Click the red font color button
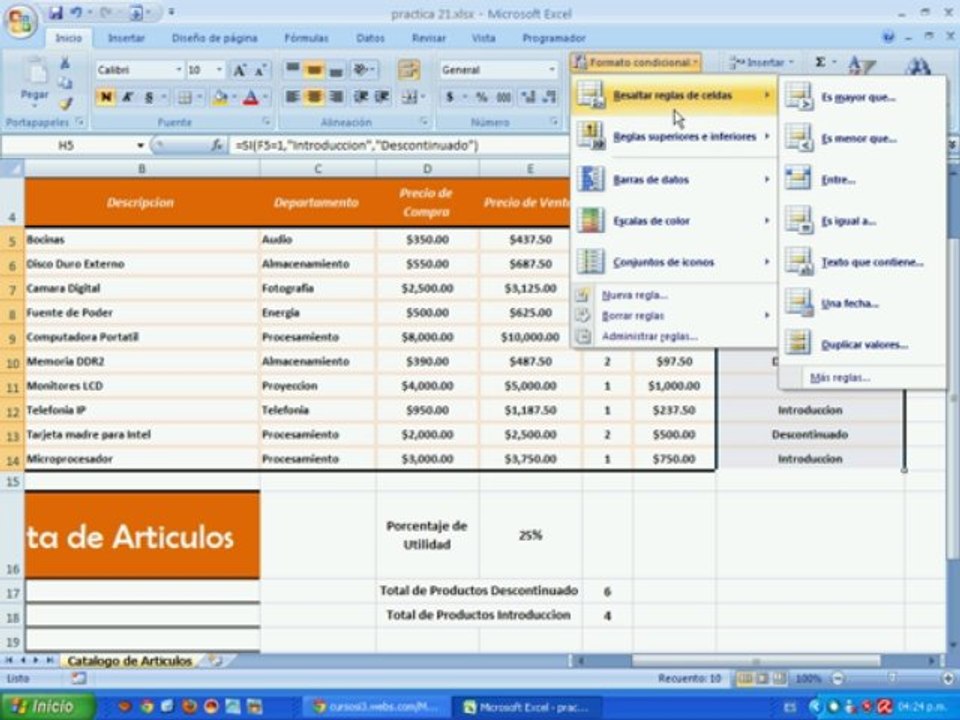Image resolution: width=960 pixels, height=720 pixels. click(x=250, y=97)
